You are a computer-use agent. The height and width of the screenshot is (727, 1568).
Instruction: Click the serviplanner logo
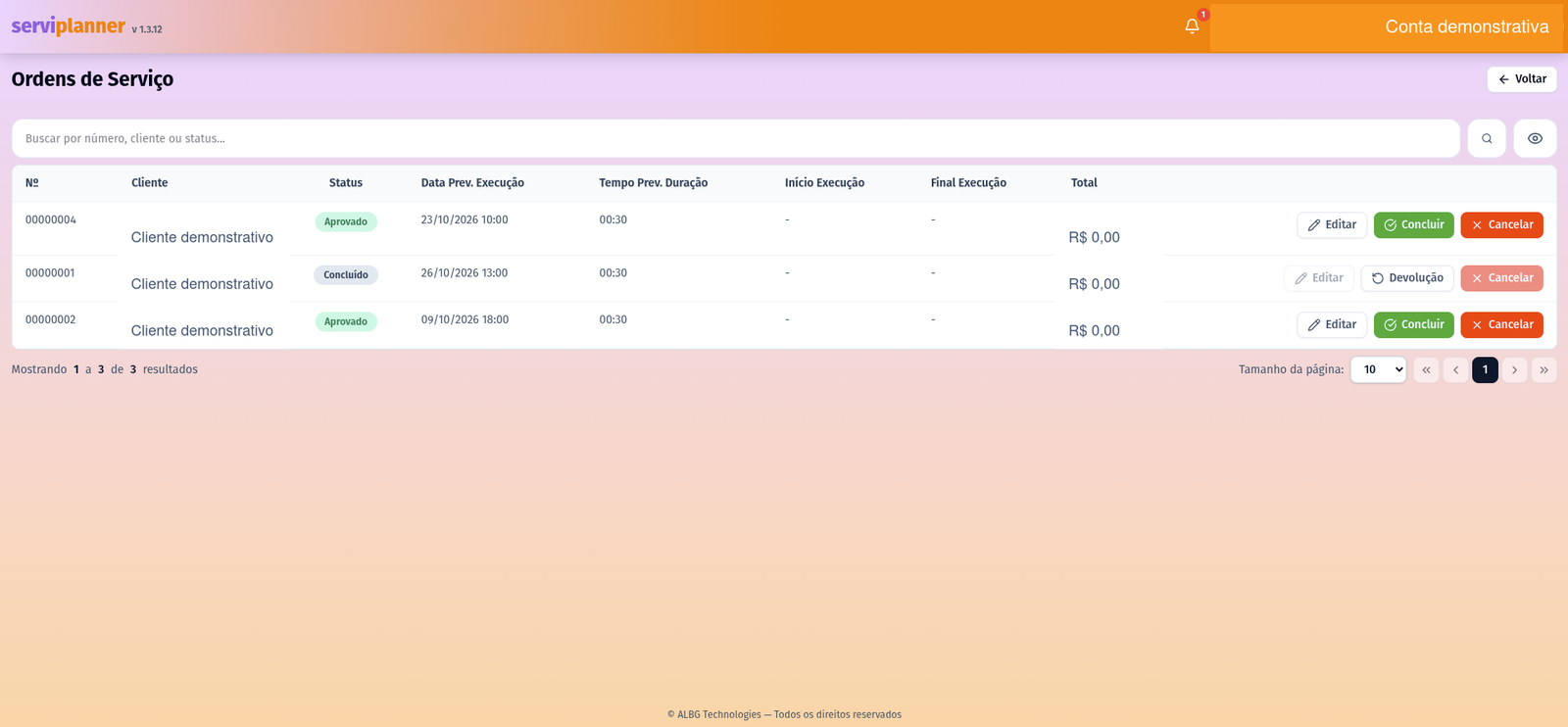tap(69, 26)
